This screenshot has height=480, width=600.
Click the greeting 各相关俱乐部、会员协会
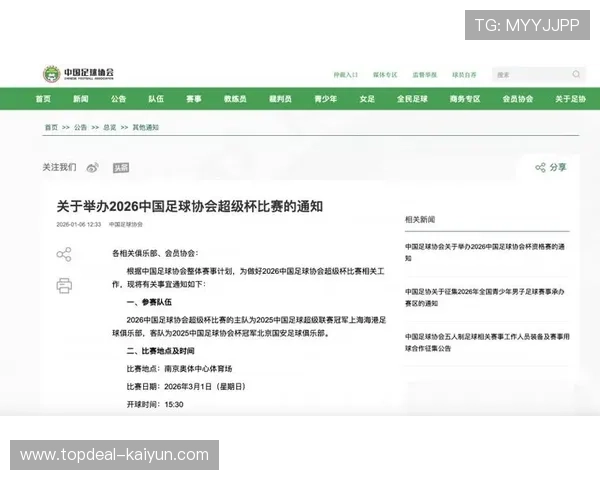[x=155, y=253]
